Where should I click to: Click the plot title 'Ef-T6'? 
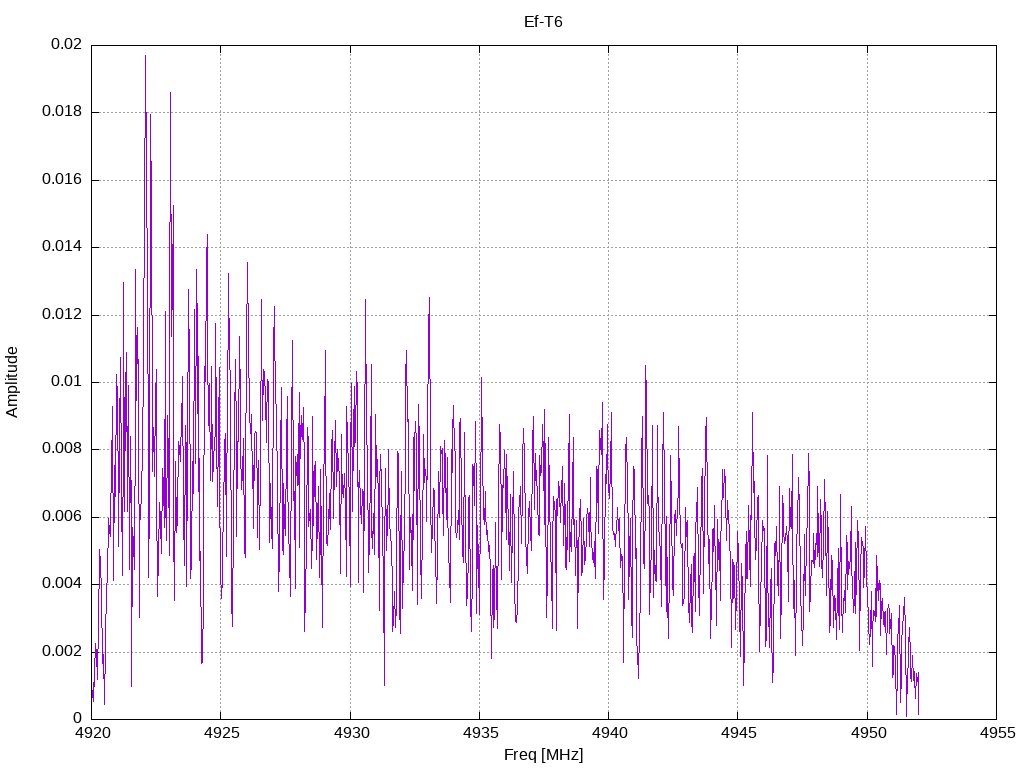tap(543, 22)
